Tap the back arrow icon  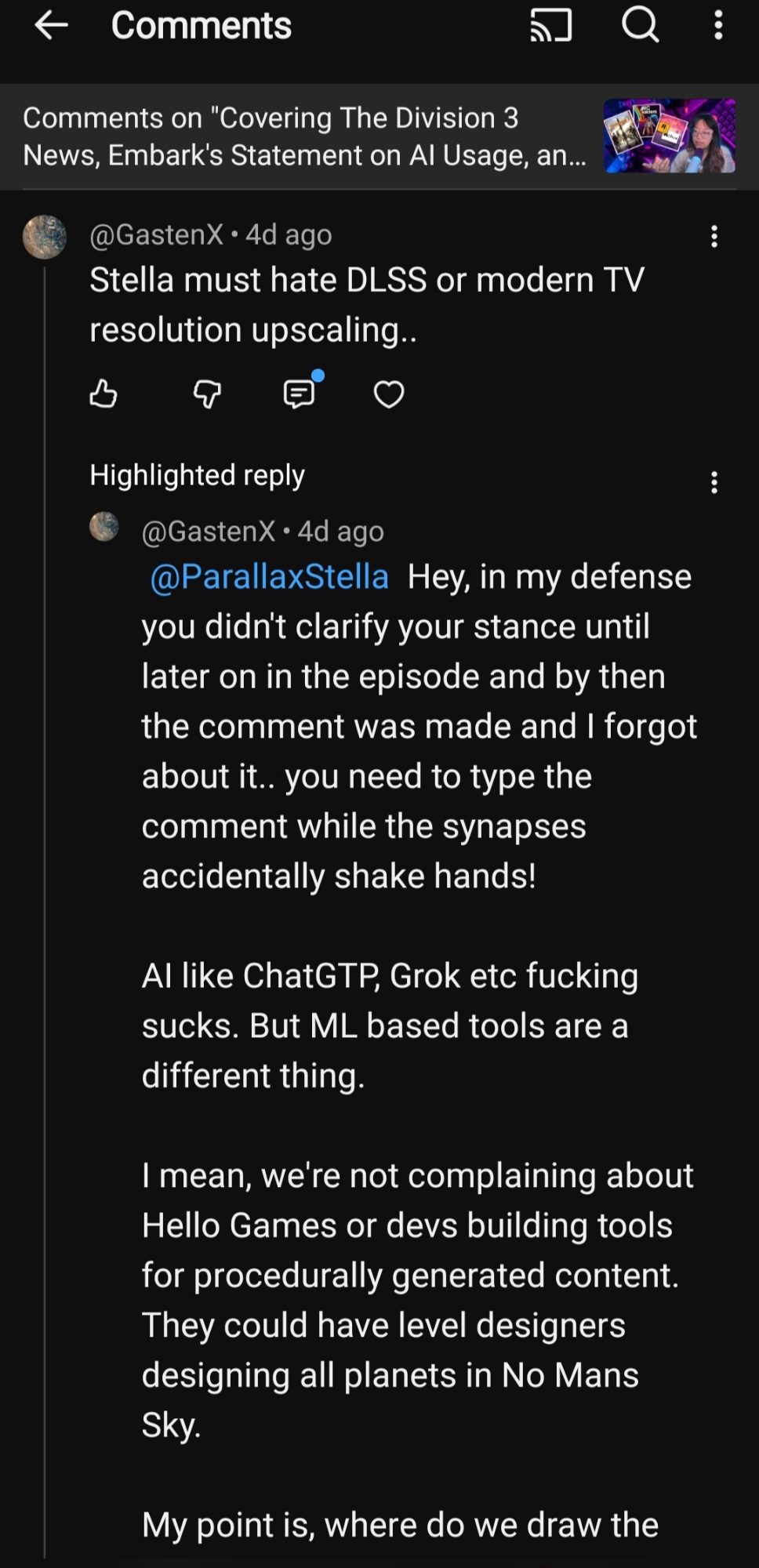(x=52, y=26)
